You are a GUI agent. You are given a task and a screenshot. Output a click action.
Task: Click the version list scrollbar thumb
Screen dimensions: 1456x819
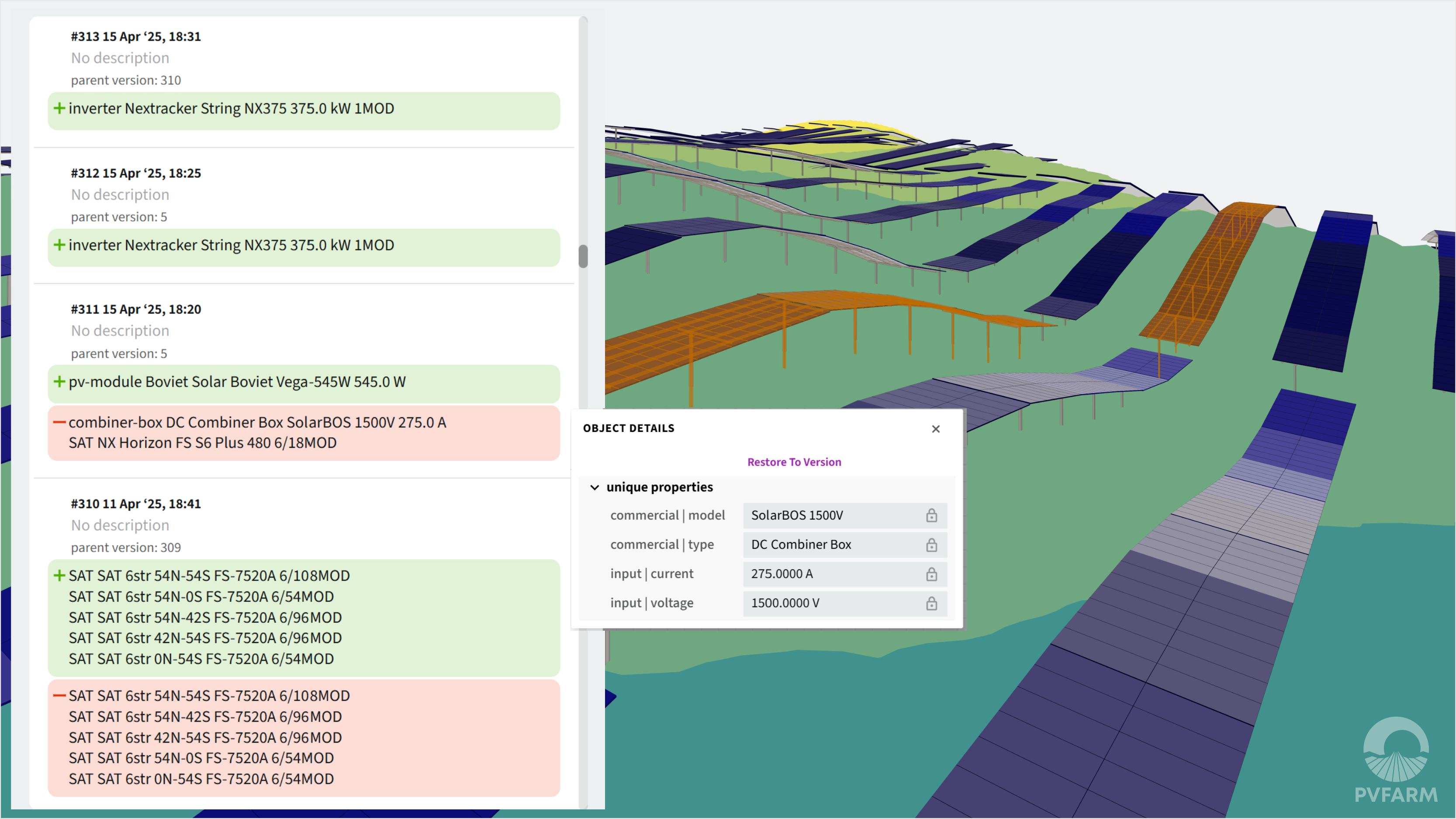tap(583, 256)
